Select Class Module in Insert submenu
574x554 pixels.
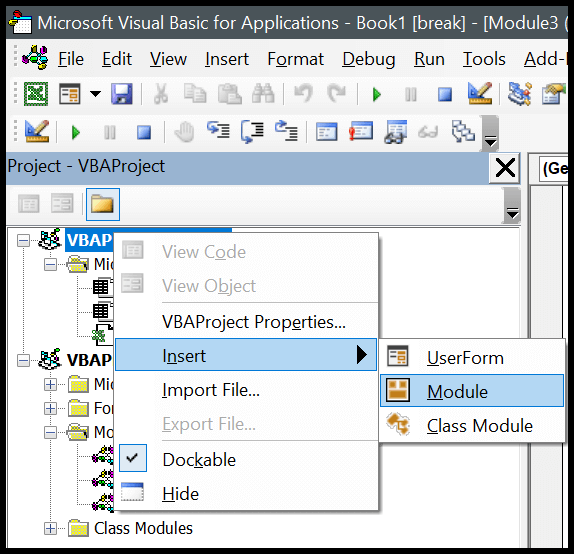coord(472,425)
